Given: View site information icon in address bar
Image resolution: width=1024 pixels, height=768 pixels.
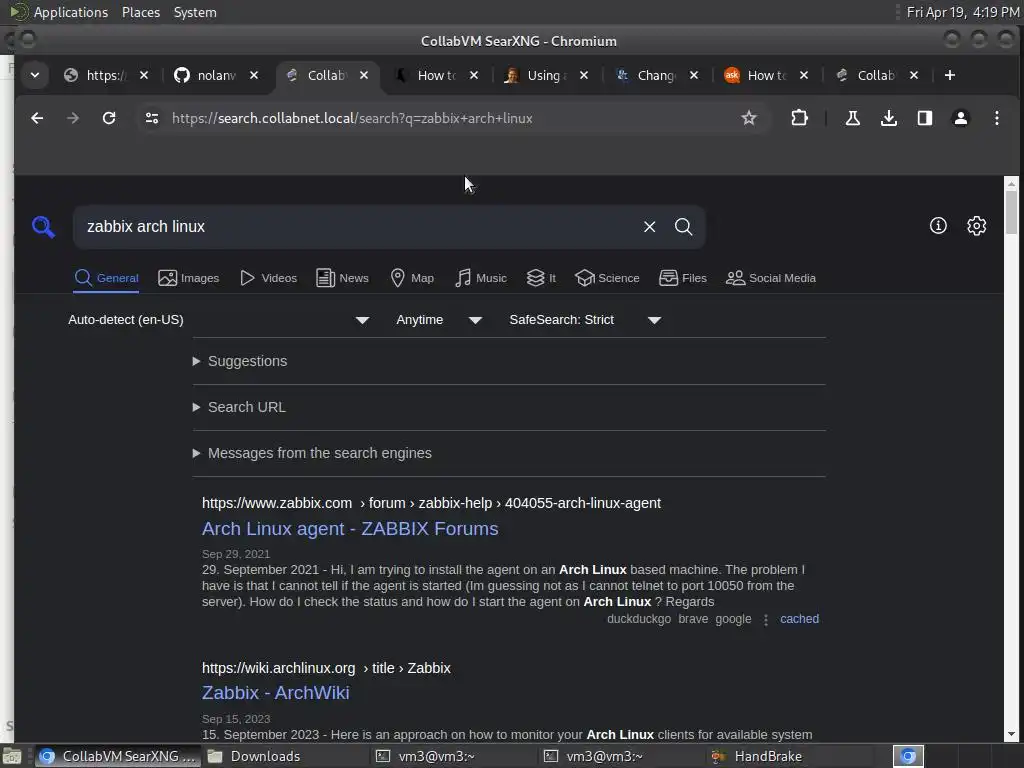Looking at the screenshot, I should 152,118.
